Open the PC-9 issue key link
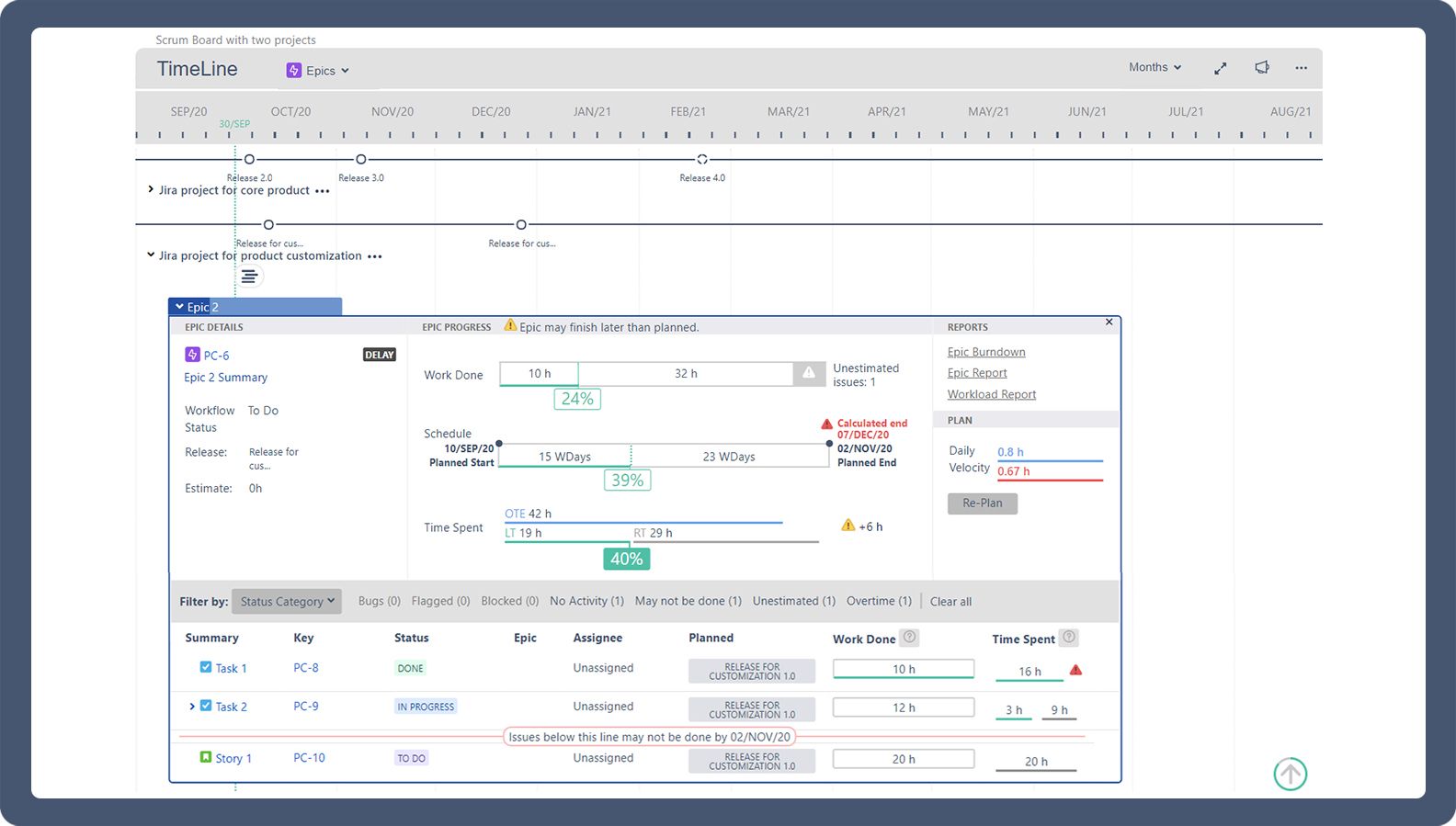 (x=306, y=707)
